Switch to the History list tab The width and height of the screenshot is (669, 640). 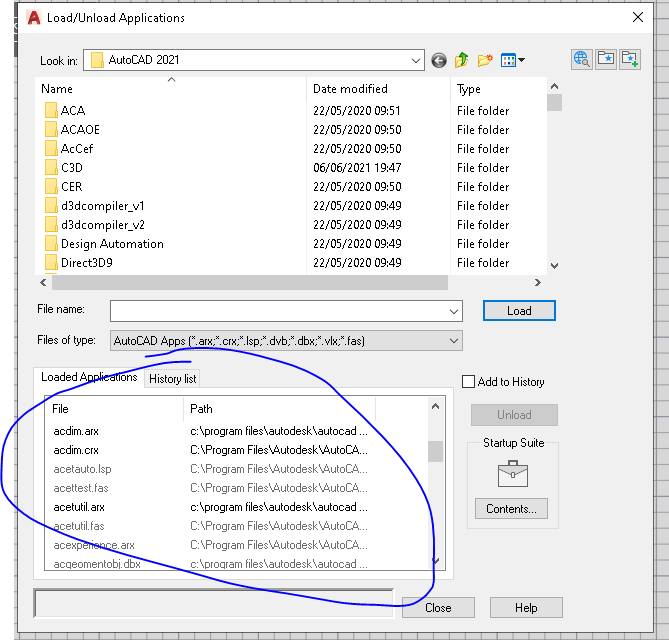(172, 379)
